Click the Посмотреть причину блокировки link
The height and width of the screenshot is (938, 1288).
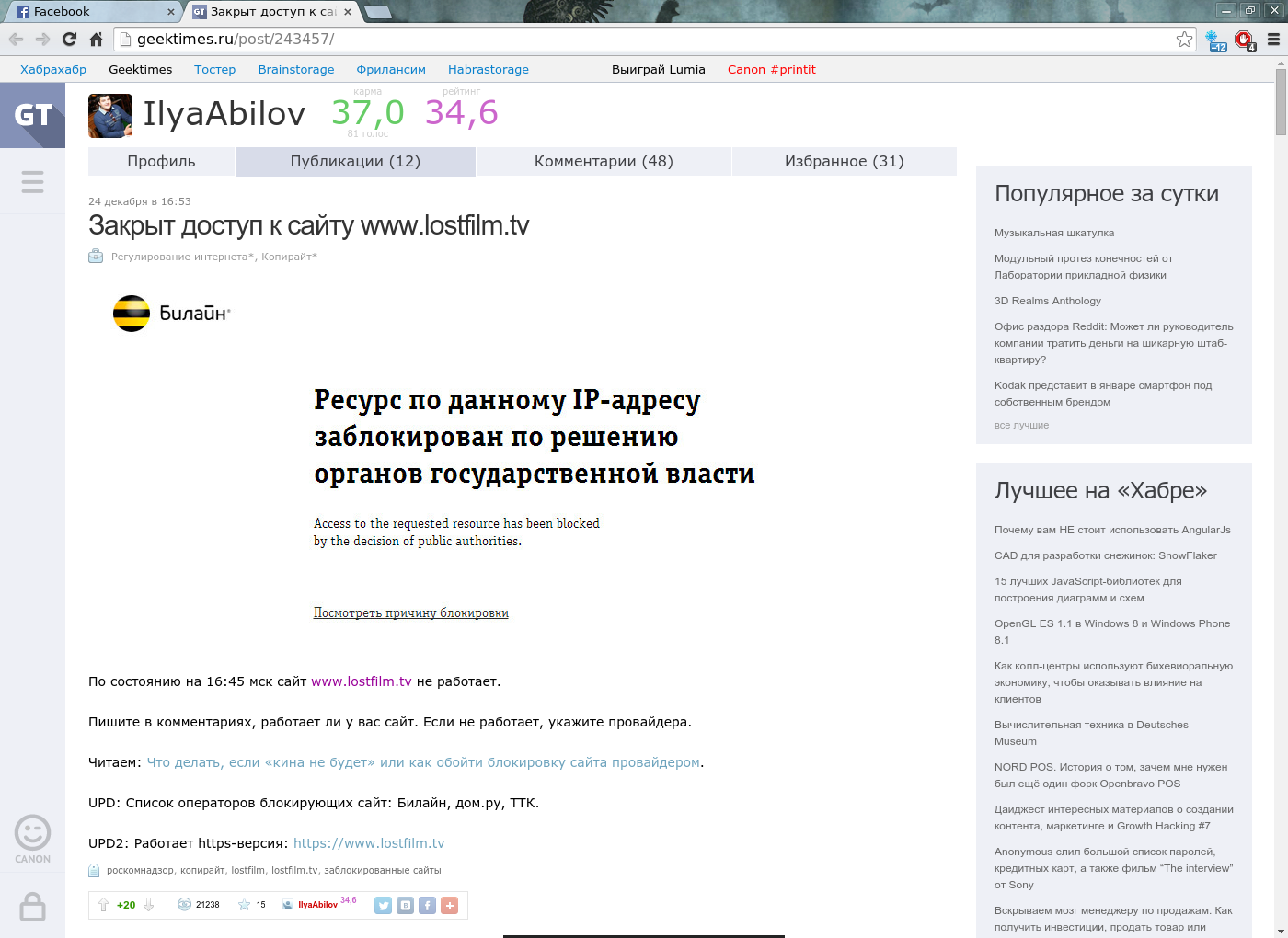(411, 613)
